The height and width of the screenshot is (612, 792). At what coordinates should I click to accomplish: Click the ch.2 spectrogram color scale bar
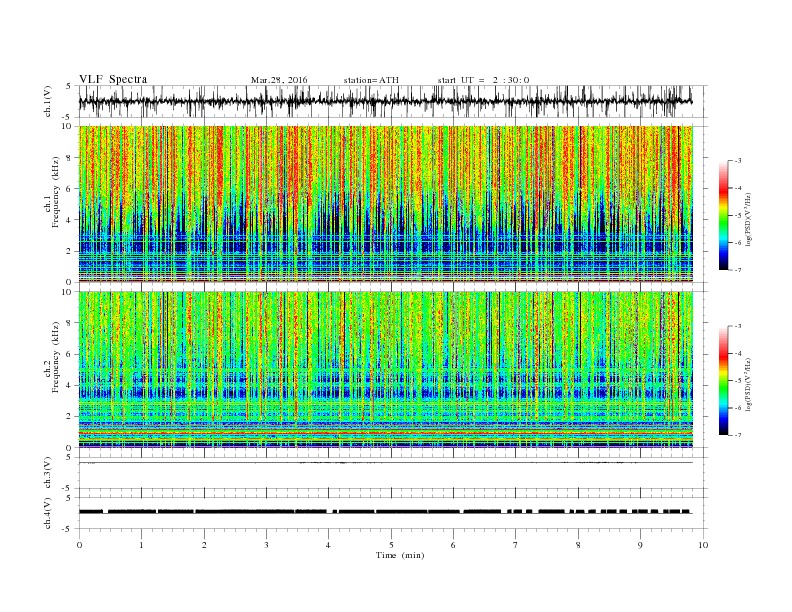pos(724,380)
